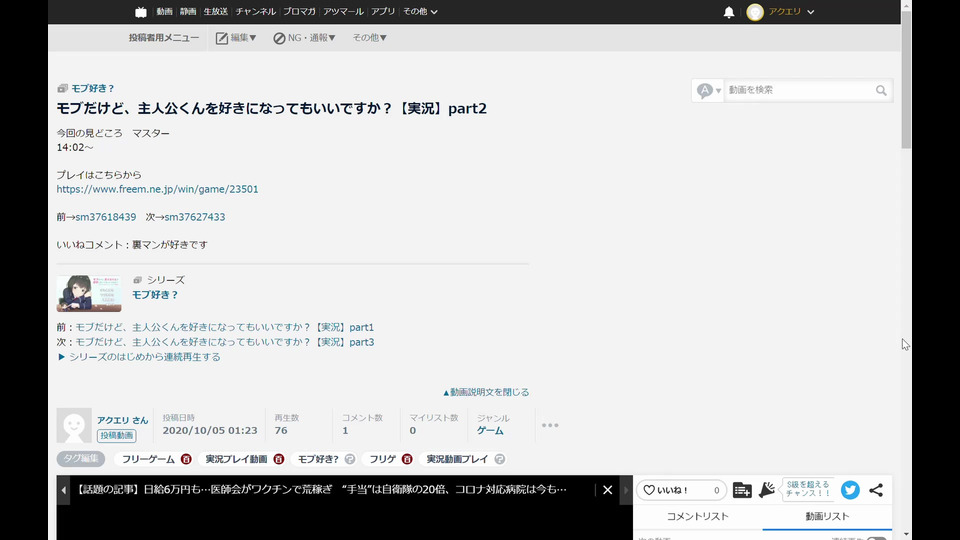This screenshot has width=960, height=540.
Task: Switch to the 動画リスト tab
Action: pos(827,517)
